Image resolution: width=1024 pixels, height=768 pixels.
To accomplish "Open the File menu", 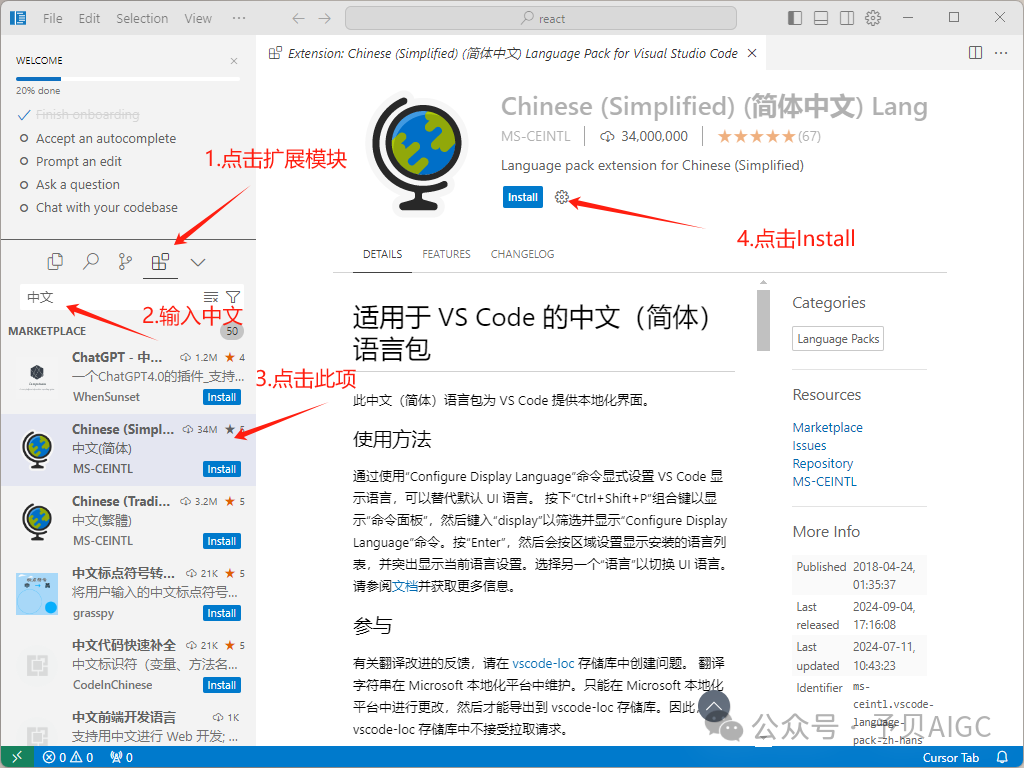I will click(x=53, y=18).
